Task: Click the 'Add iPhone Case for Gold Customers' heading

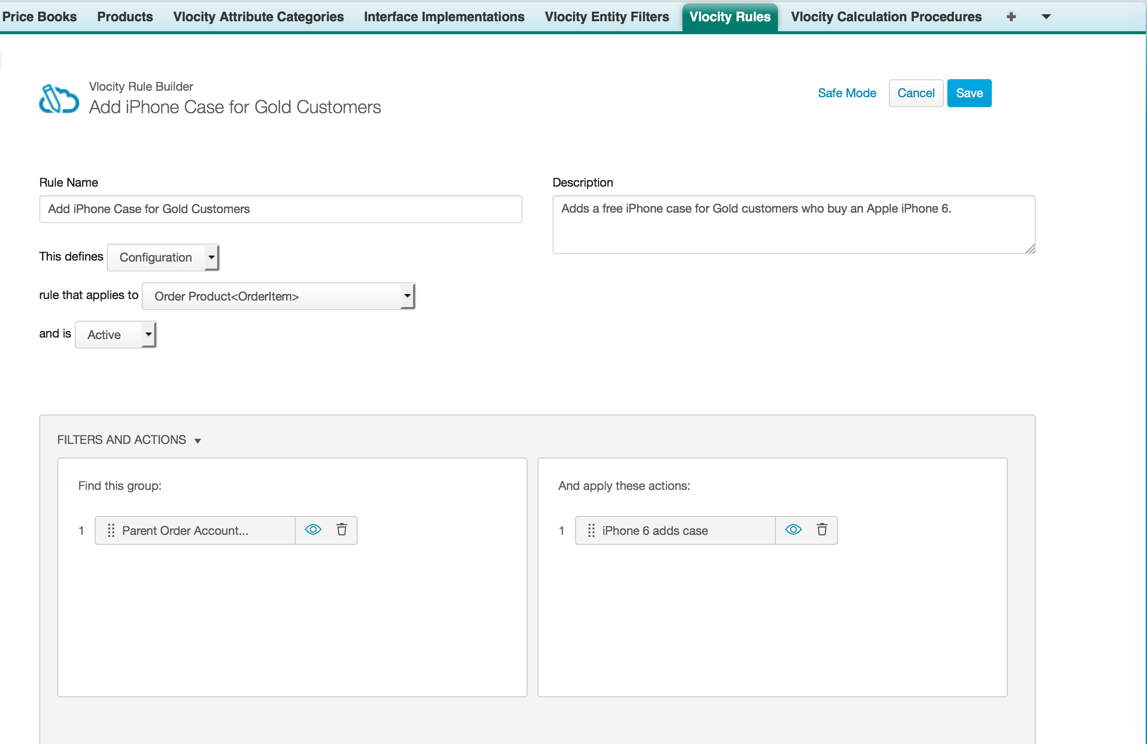Action: pyautogui.click(x=235, y=107)
